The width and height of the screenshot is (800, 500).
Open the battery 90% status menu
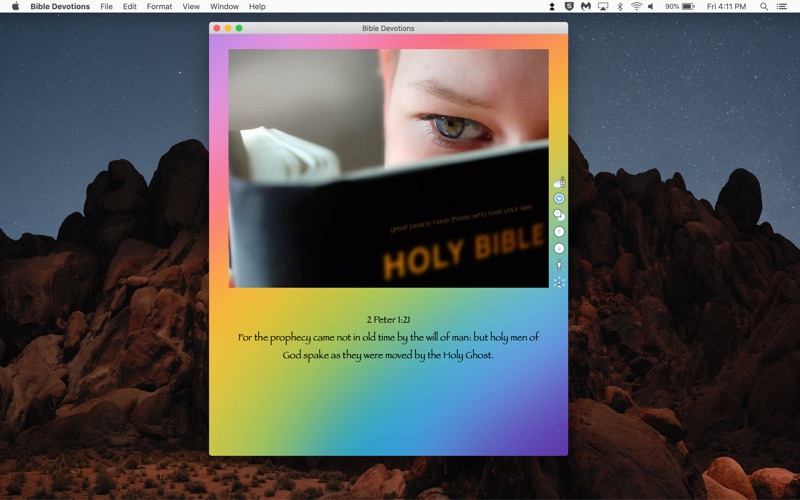tap(680, 6)
